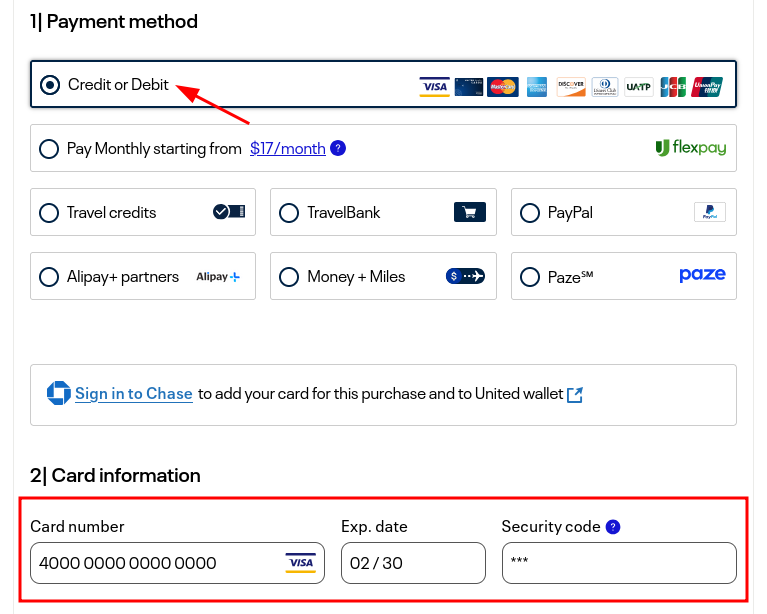Click the Visa icon inside Card number field
Viewport: 767px width, 614px height.
[301, 563]
